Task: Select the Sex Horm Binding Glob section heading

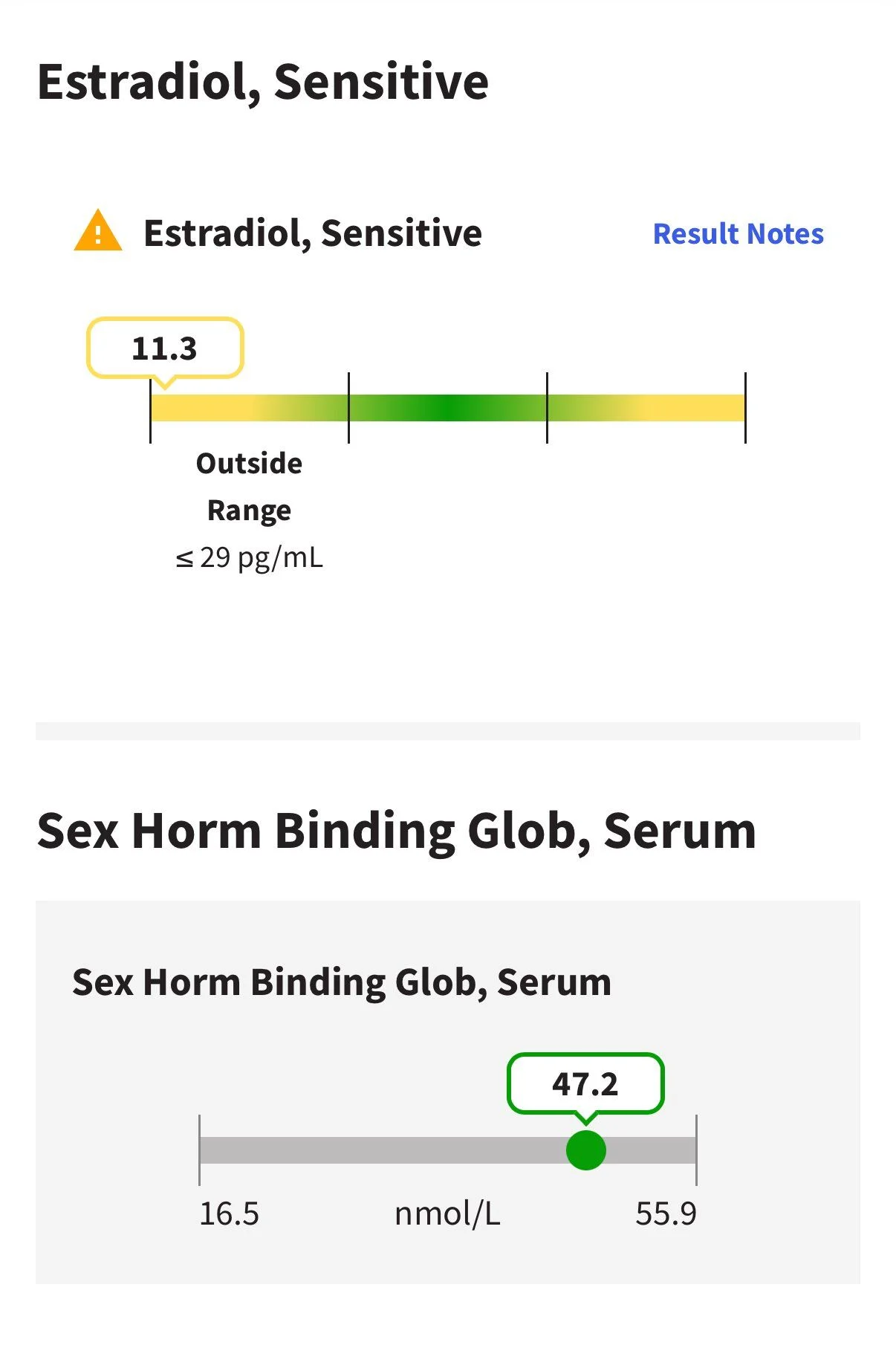Action: [396, 831]
